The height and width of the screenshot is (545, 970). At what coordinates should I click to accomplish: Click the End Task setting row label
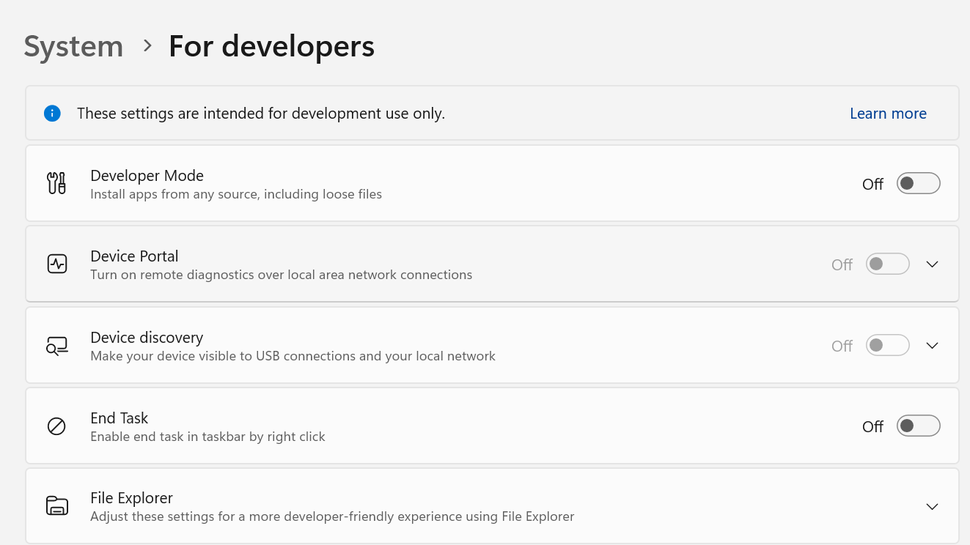(119, 418)
